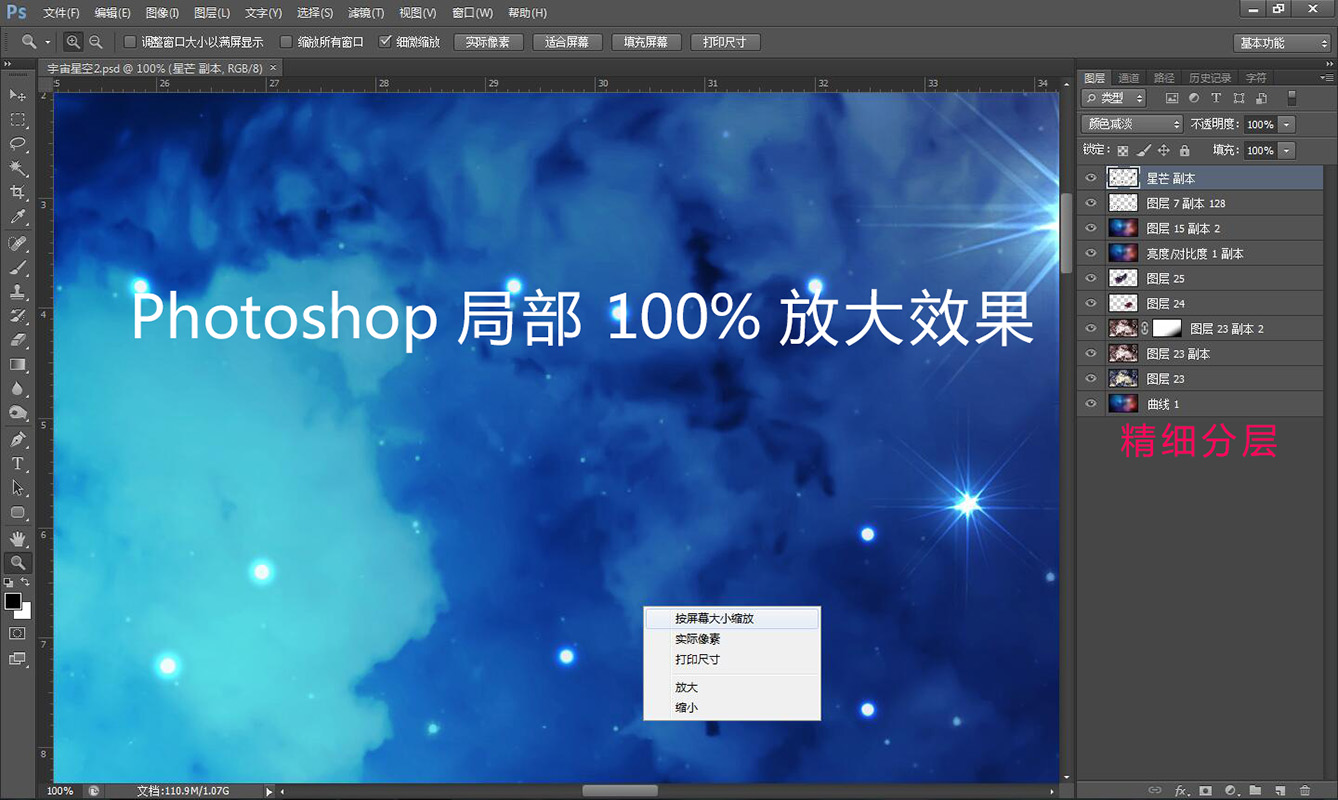Hide the 图层 7 副本 128 layer

click(x=1091, y=203)
